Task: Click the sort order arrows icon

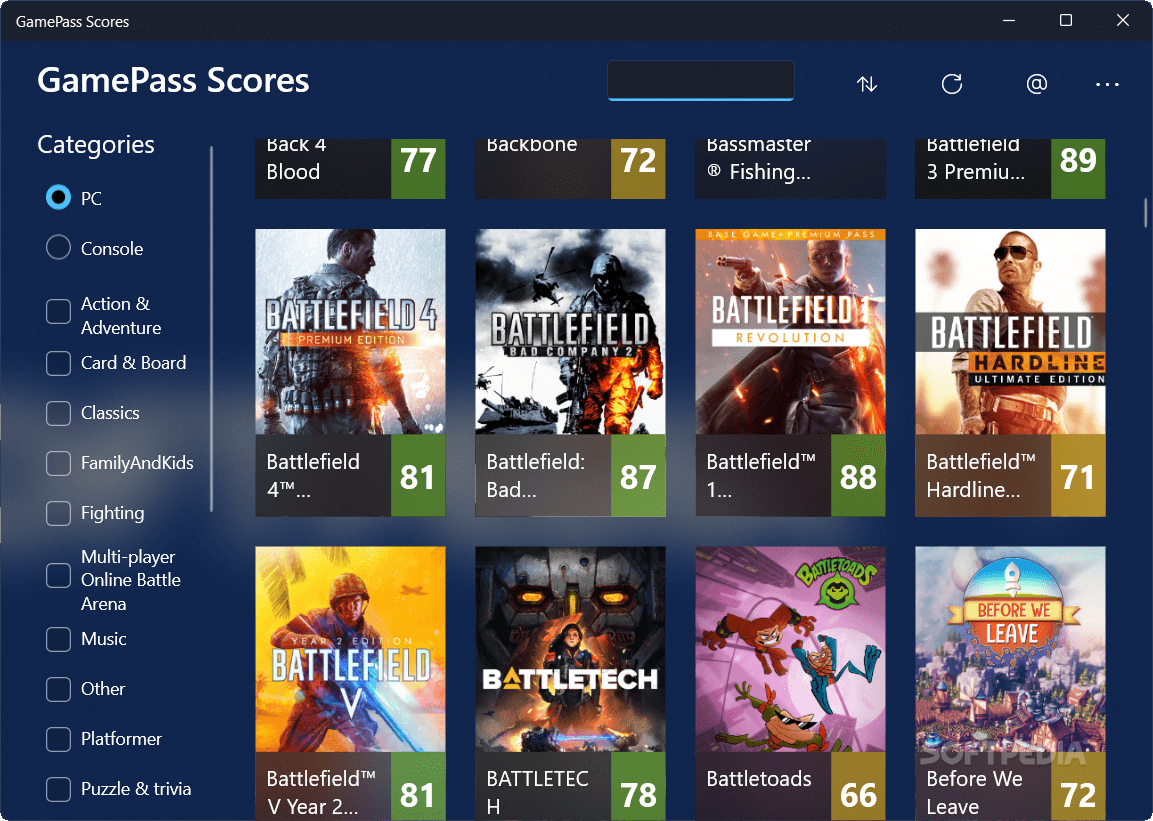Action: [867, 84]
